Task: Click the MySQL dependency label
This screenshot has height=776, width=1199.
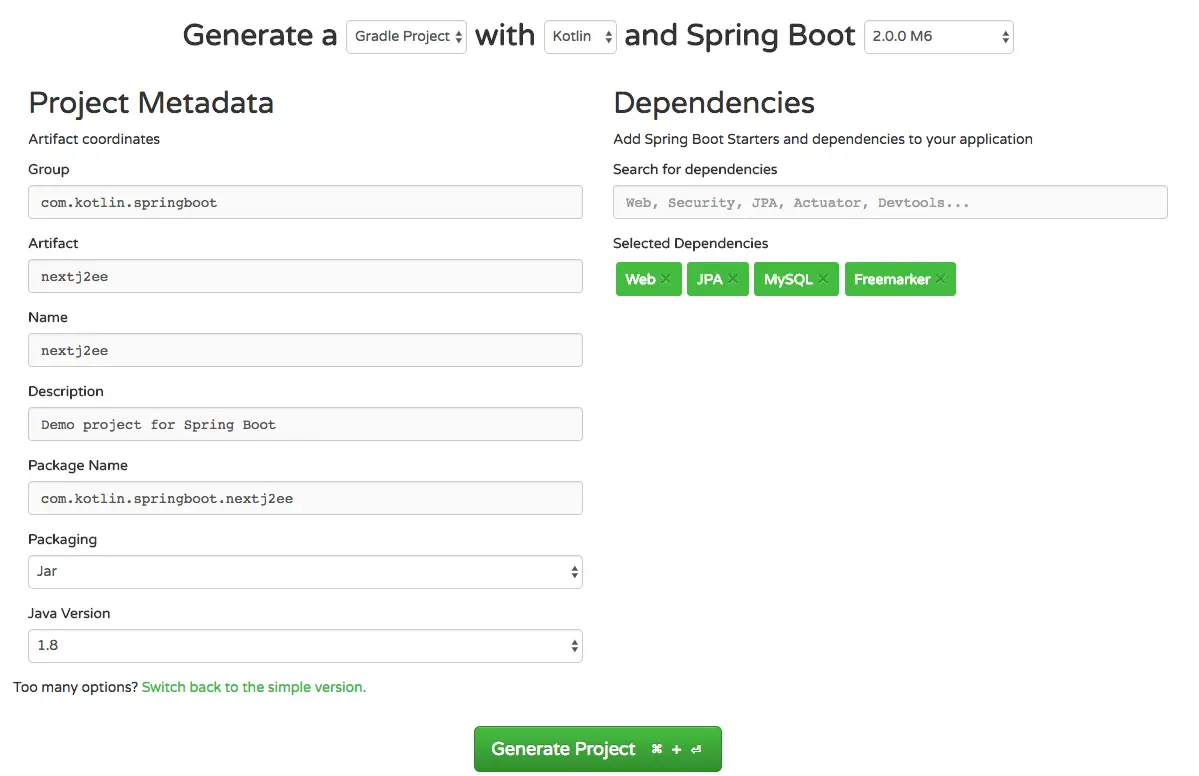Action: point(788,279)
